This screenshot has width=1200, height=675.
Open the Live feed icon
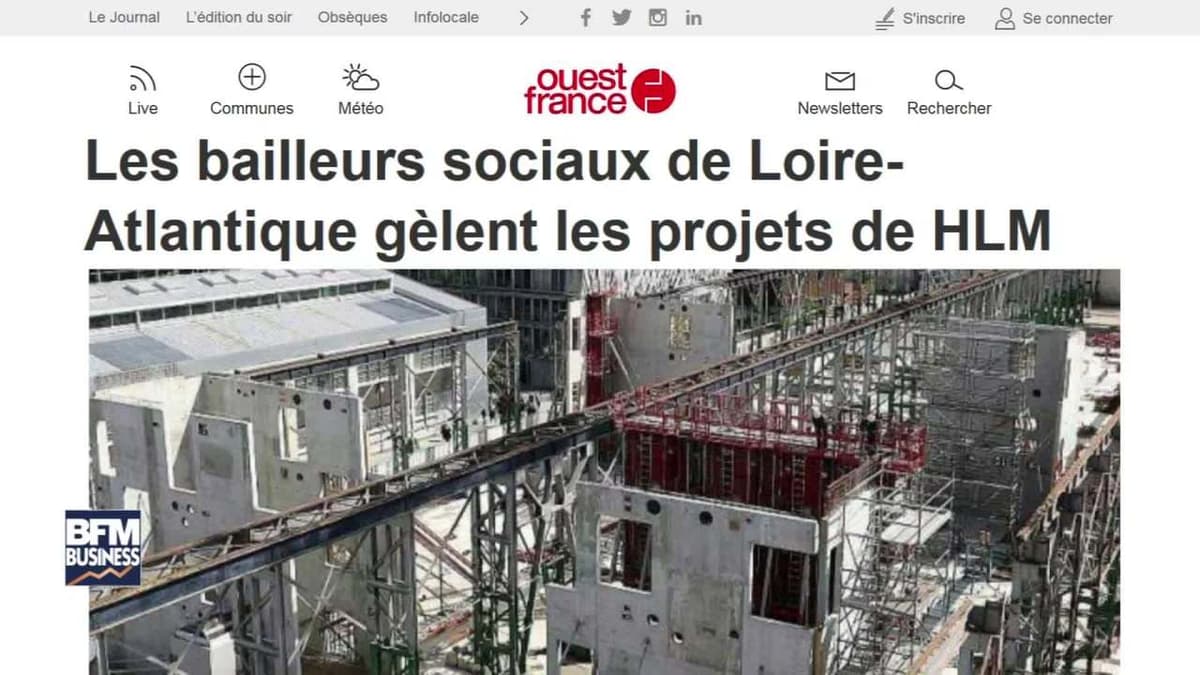143,78
